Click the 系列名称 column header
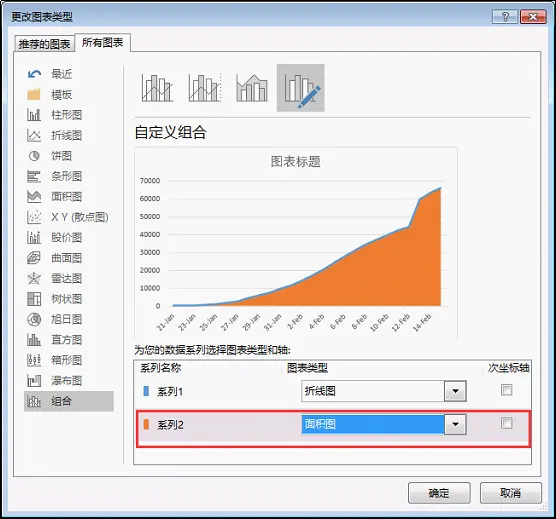This screenshot has width=556, height=519. [161, 368]
